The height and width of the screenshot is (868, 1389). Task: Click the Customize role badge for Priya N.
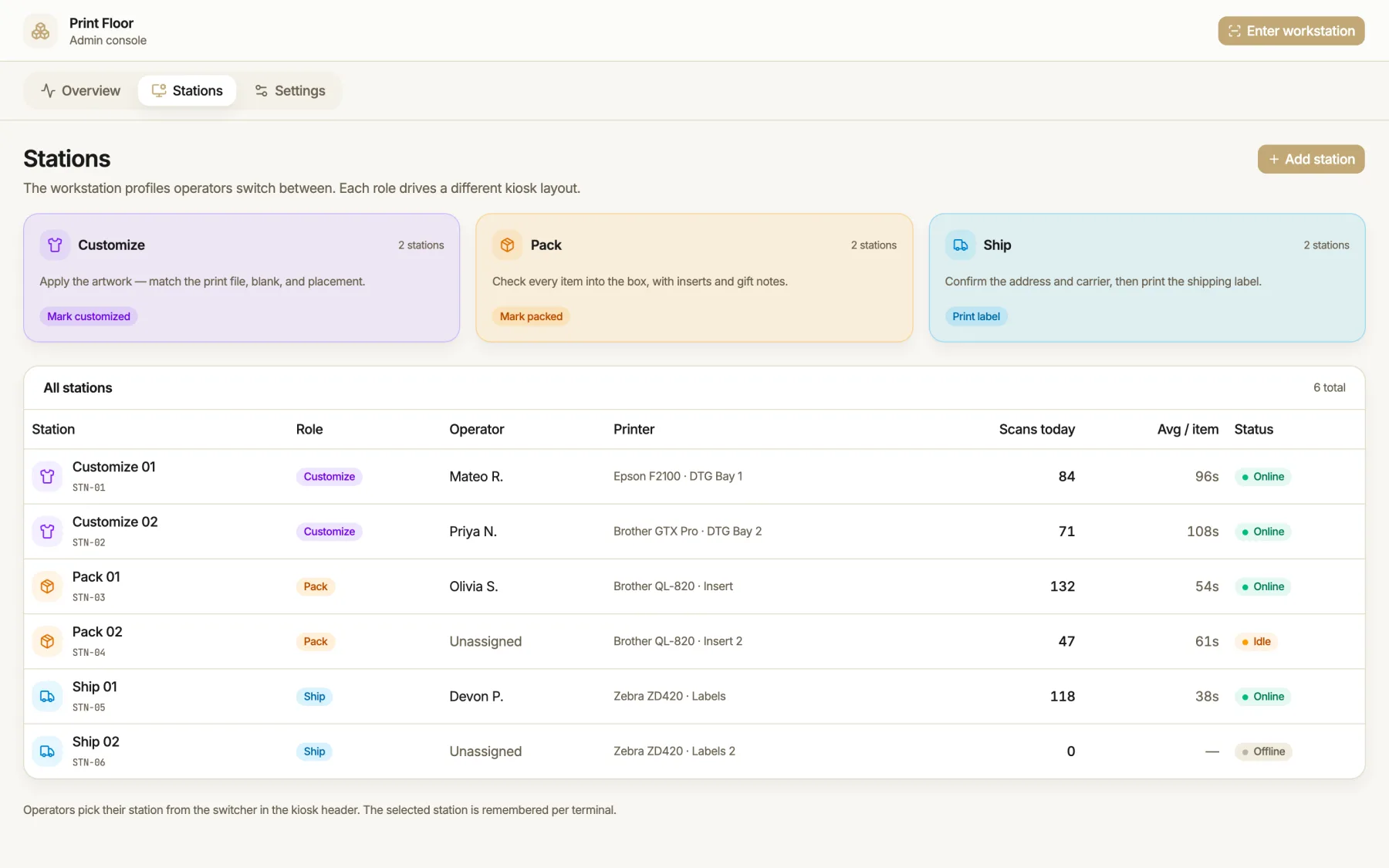[x=330, y=532]
